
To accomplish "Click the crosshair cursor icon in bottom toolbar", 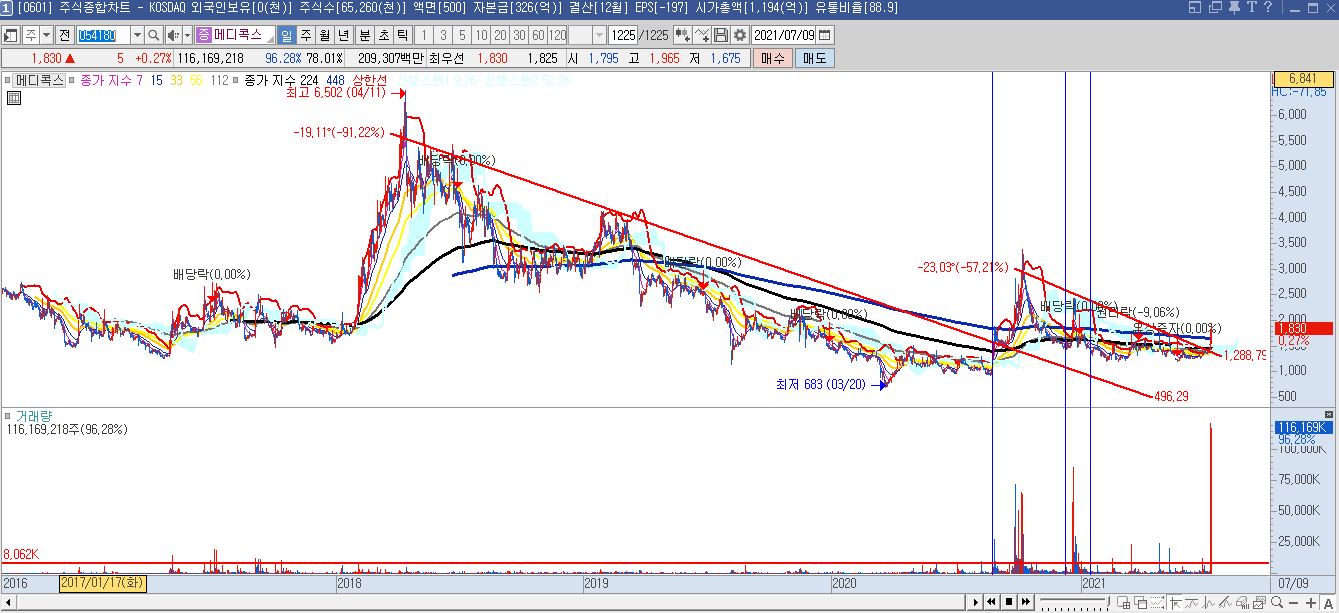I will (x=1175, y=602).
